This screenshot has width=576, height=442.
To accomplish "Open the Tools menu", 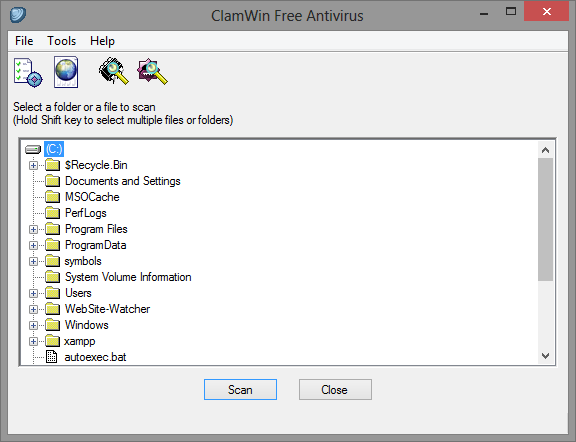I will pyautogui.click(x=61, y=41).
